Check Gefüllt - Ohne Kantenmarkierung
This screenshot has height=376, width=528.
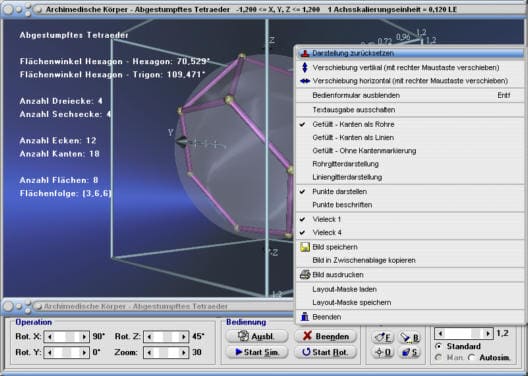click(x=410, y=150)
